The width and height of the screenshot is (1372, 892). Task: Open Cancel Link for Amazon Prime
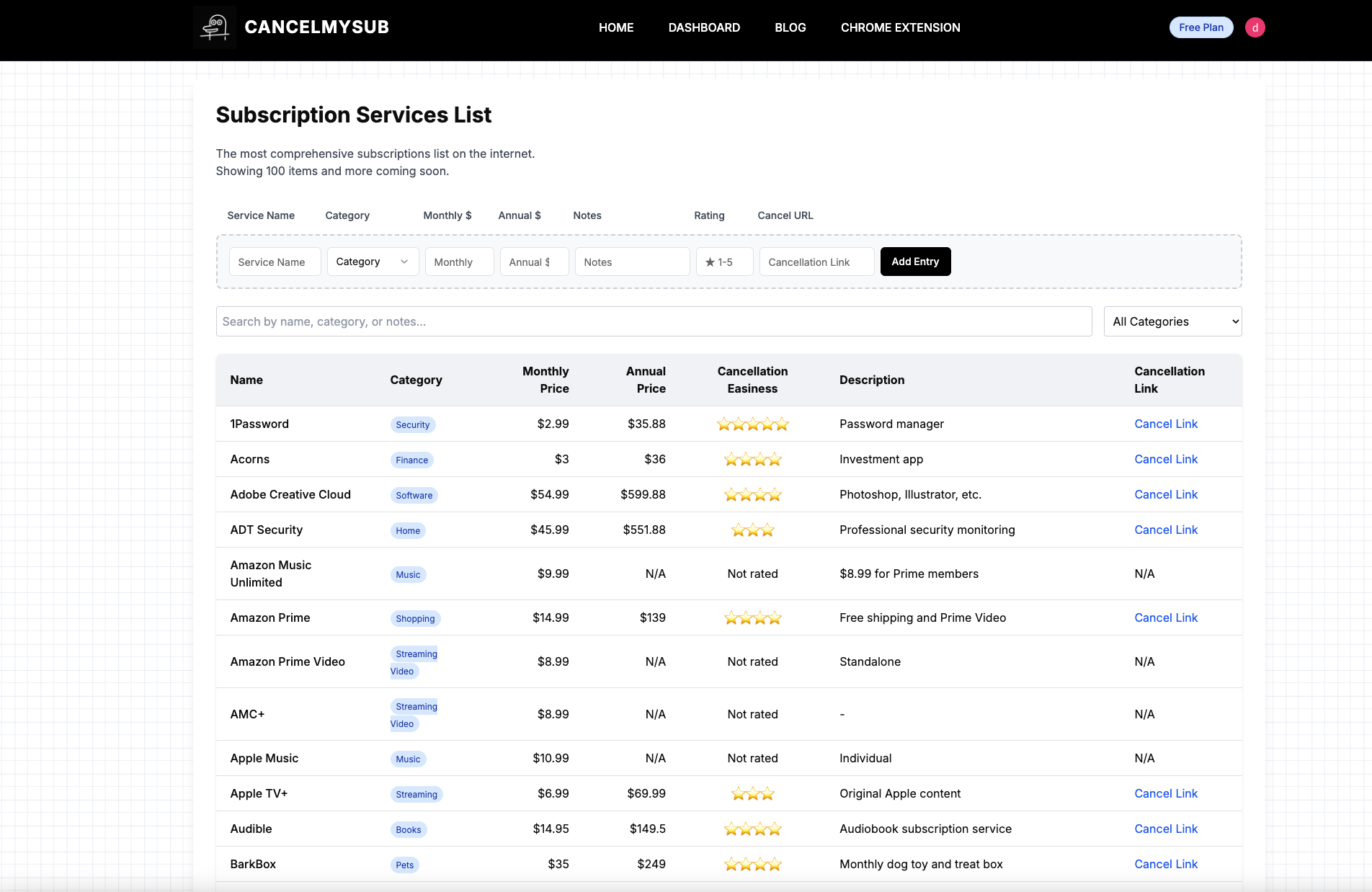point(1166,617)
